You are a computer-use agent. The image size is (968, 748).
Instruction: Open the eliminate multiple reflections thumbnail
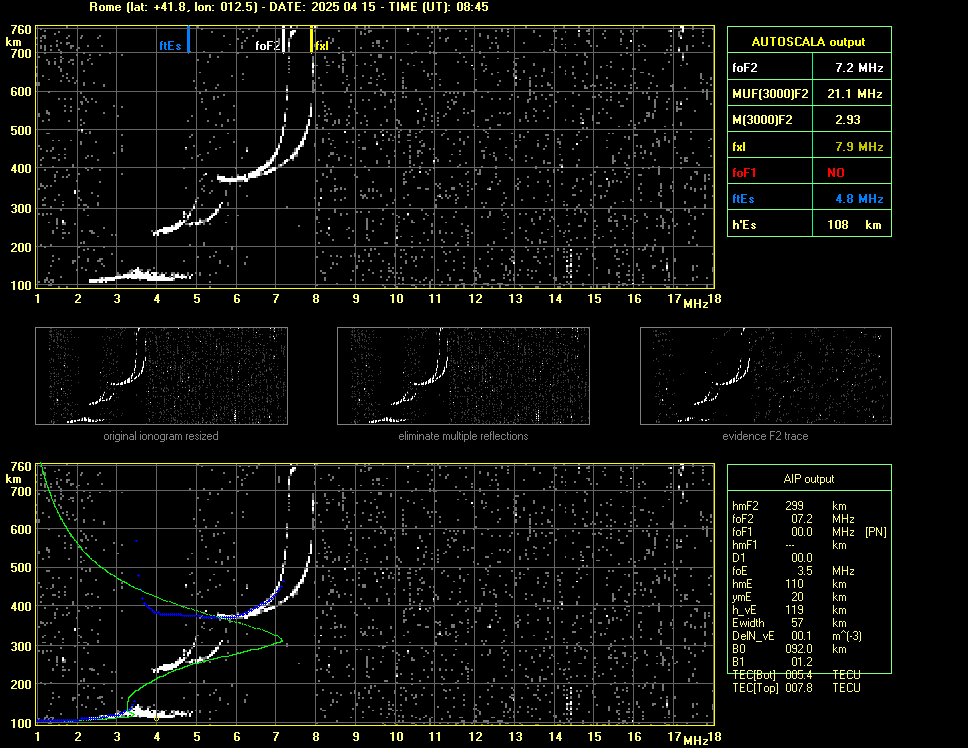463,376
